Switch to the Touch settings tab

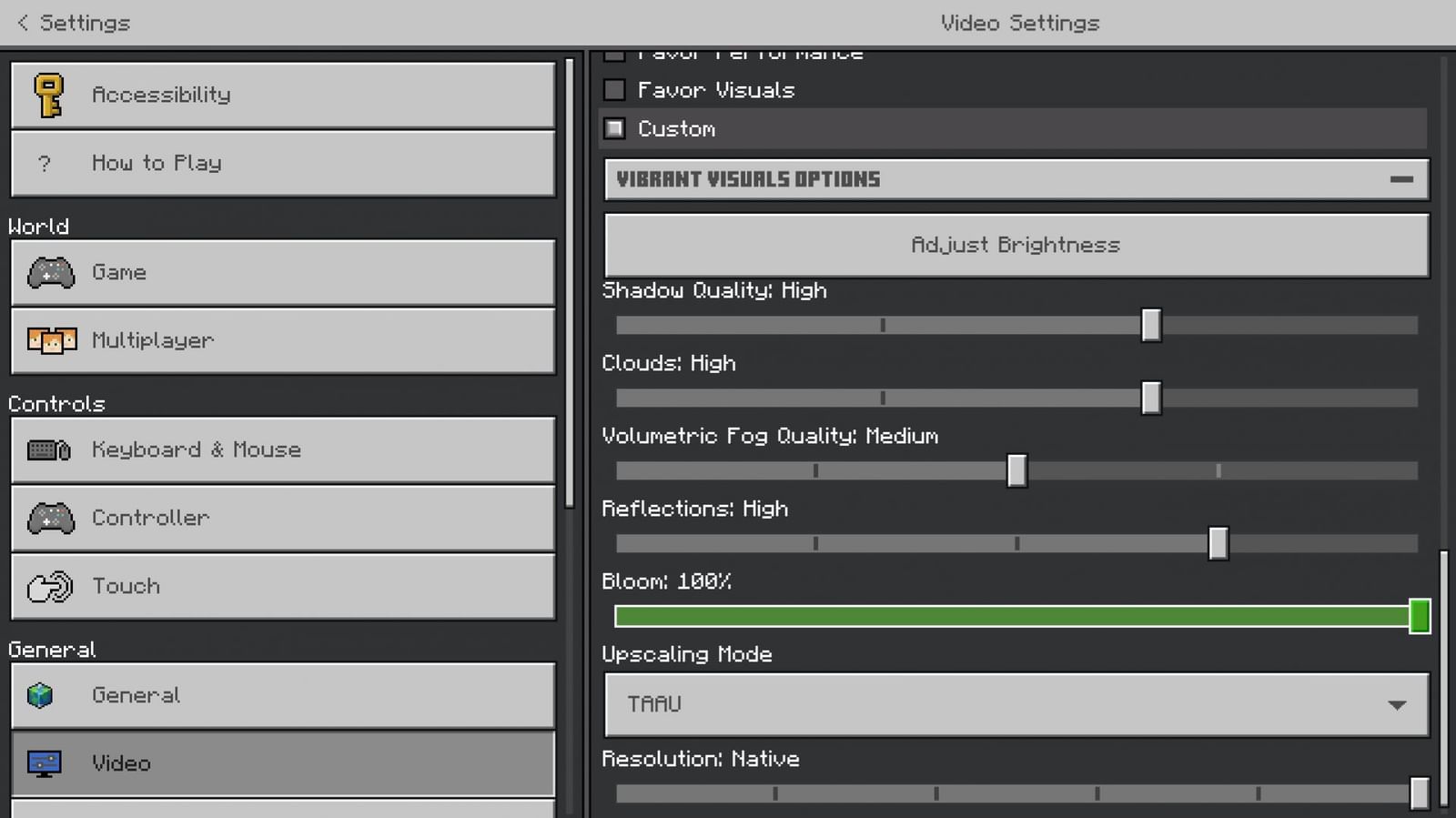point(282,586)
